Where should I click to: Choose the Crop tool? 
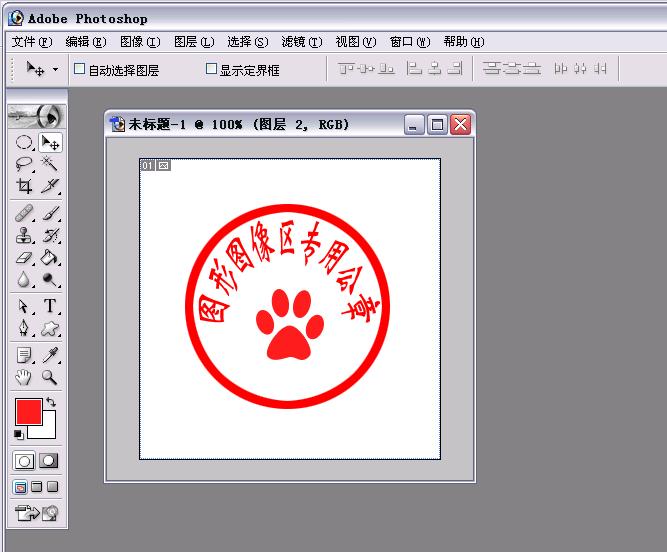[x=25, y=186]
